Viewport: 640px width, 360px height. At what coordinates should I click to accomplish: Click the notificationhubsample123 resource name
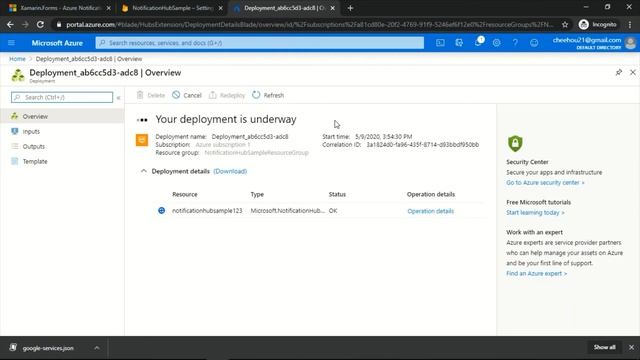[207, 211]
